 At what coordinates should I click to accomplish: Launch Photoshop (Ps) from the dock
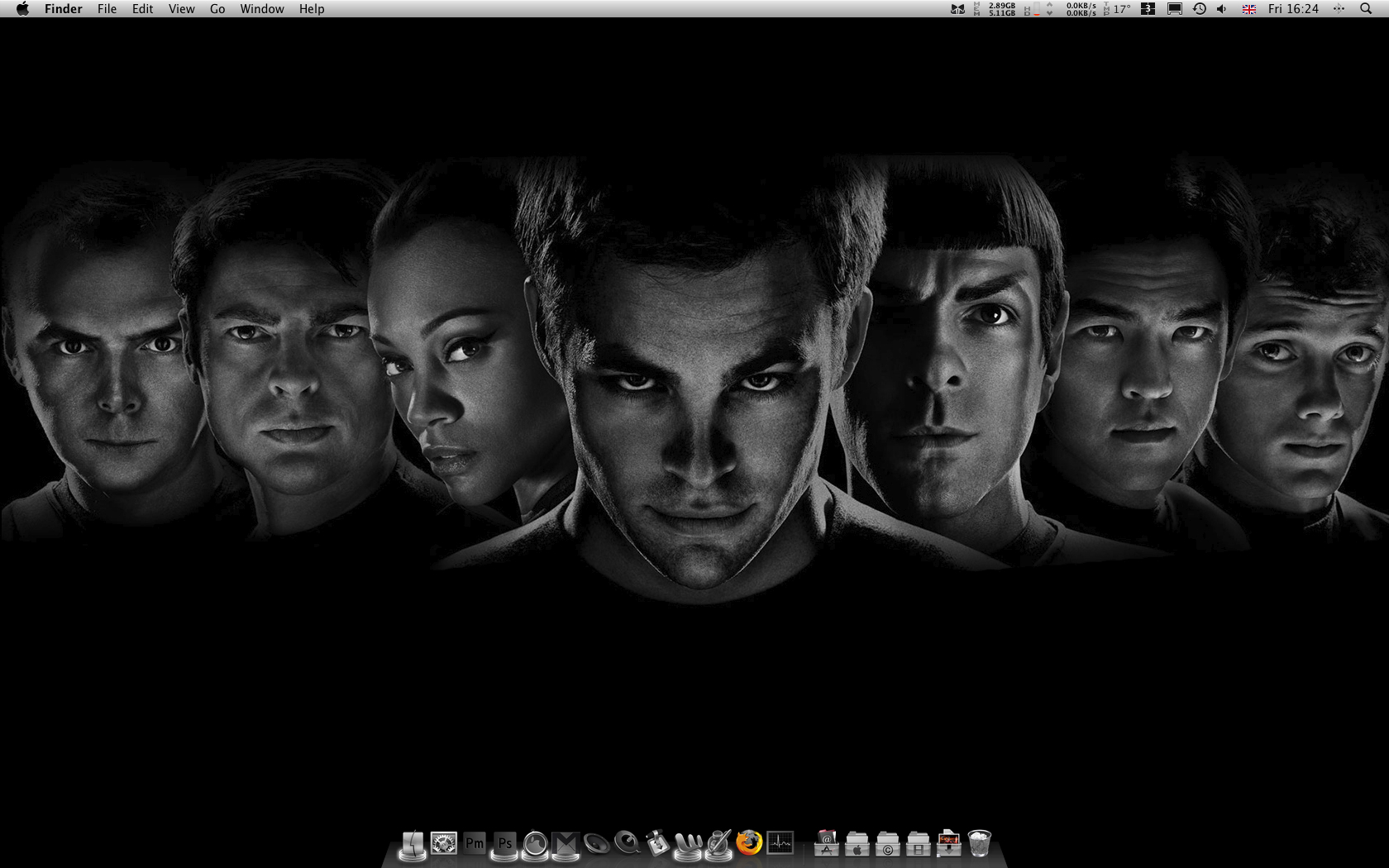coord(505,843)
